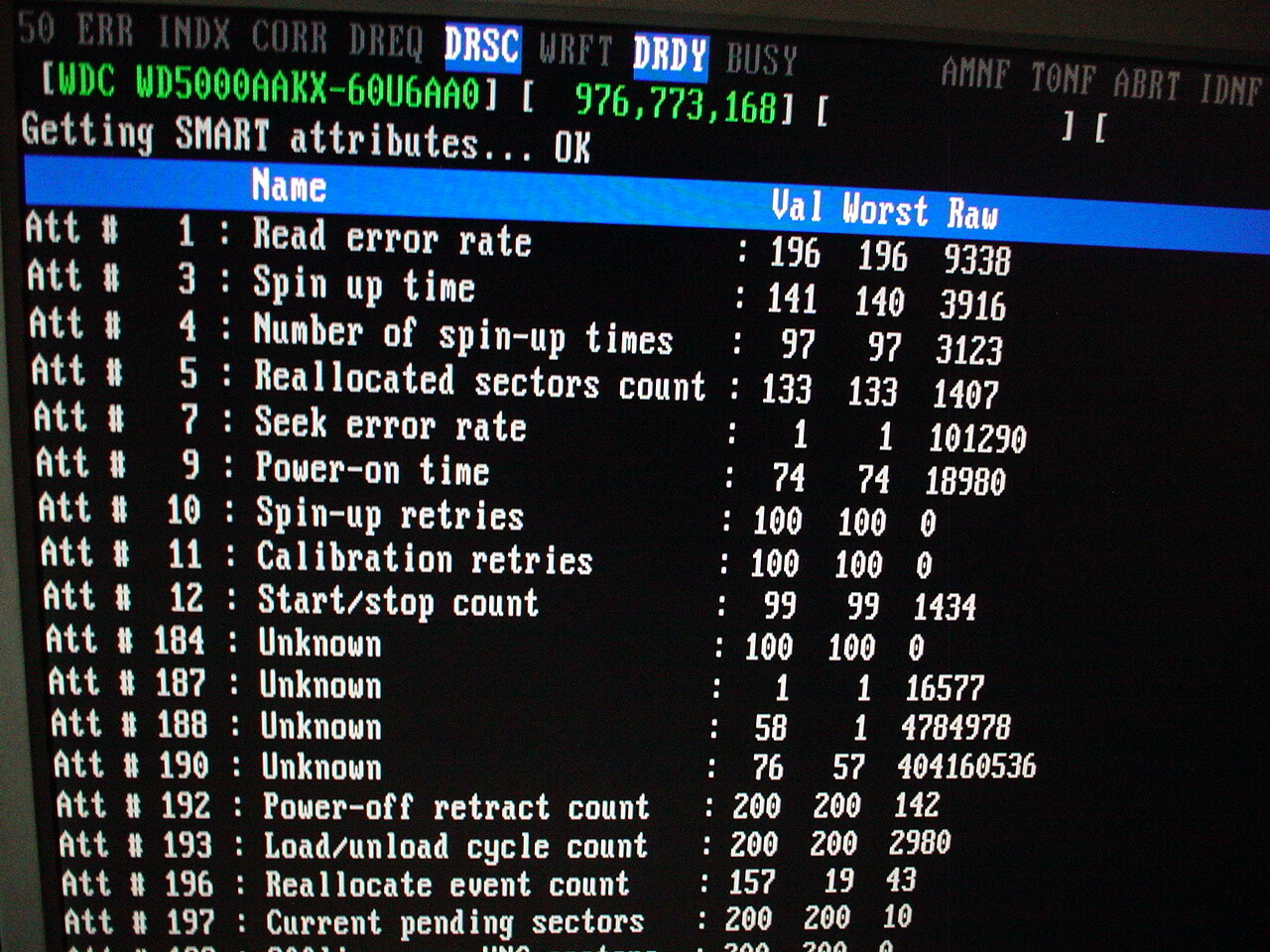Select raw value 404160536 in attribute 190 row

point(966,766)
